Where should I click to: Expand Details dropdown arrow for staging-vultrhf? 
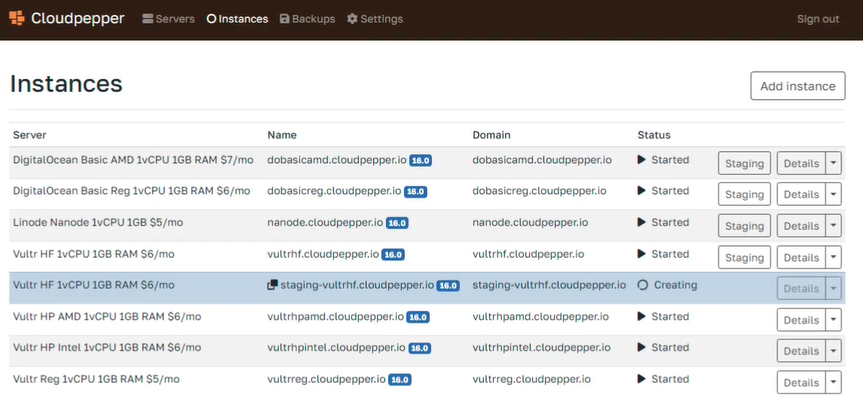pyautogui.click(x=833, y=288)
